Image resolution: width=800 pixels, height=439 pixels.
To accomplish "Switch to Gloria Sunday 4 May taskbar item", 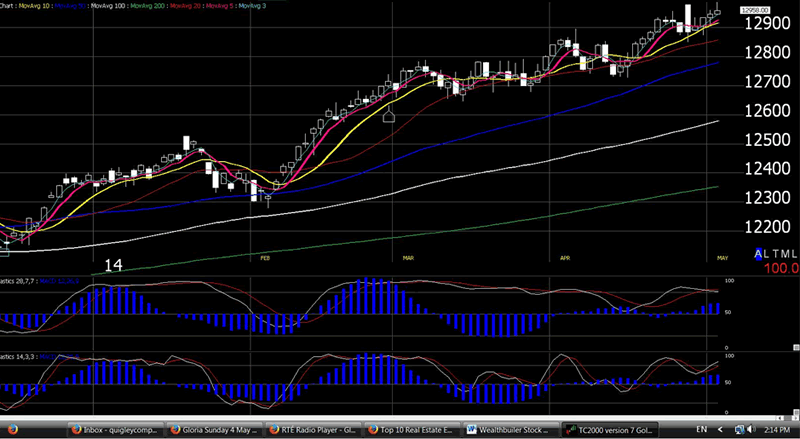I will click(x=216, y=428).
